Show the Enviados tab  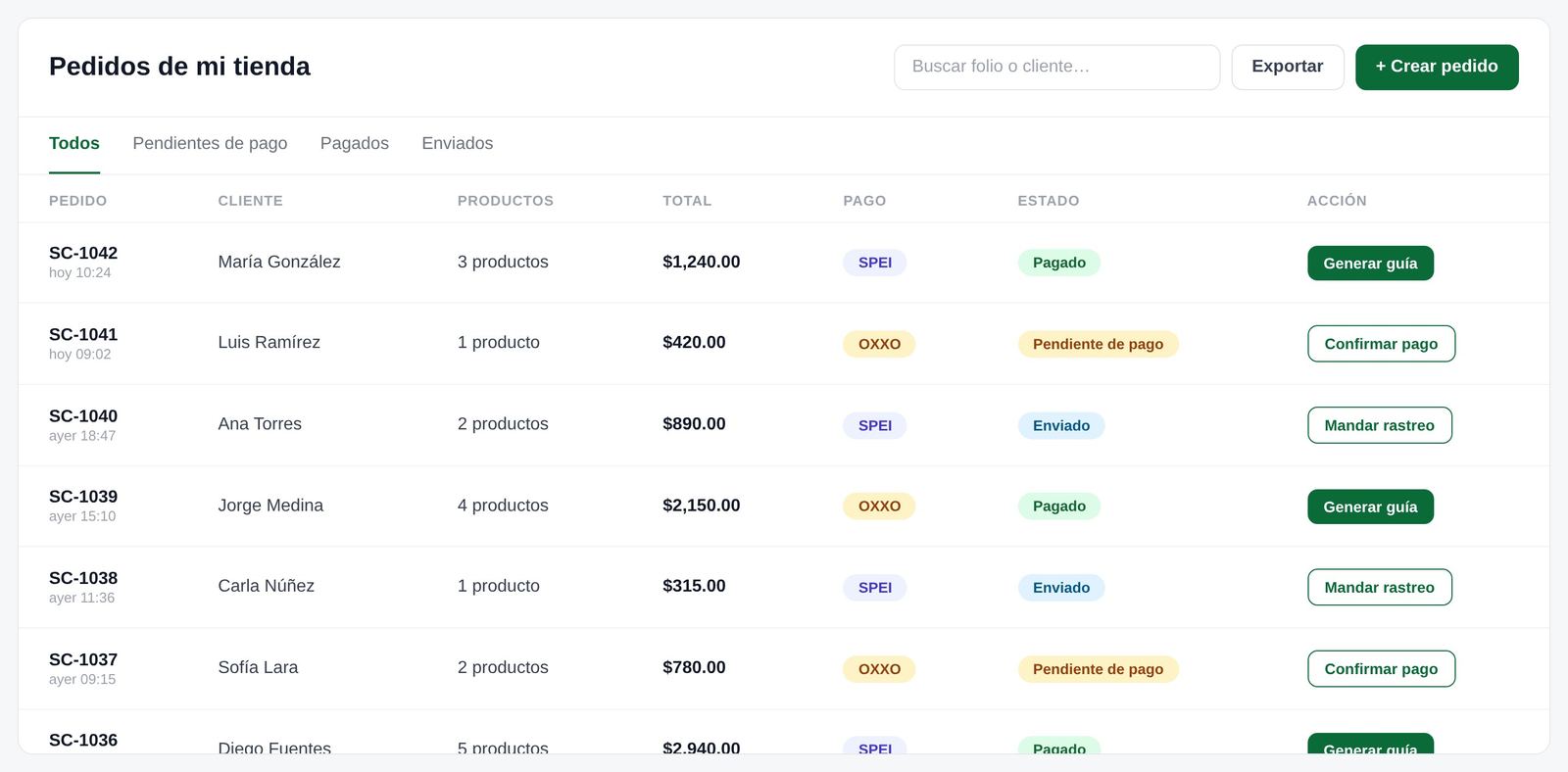458,143
